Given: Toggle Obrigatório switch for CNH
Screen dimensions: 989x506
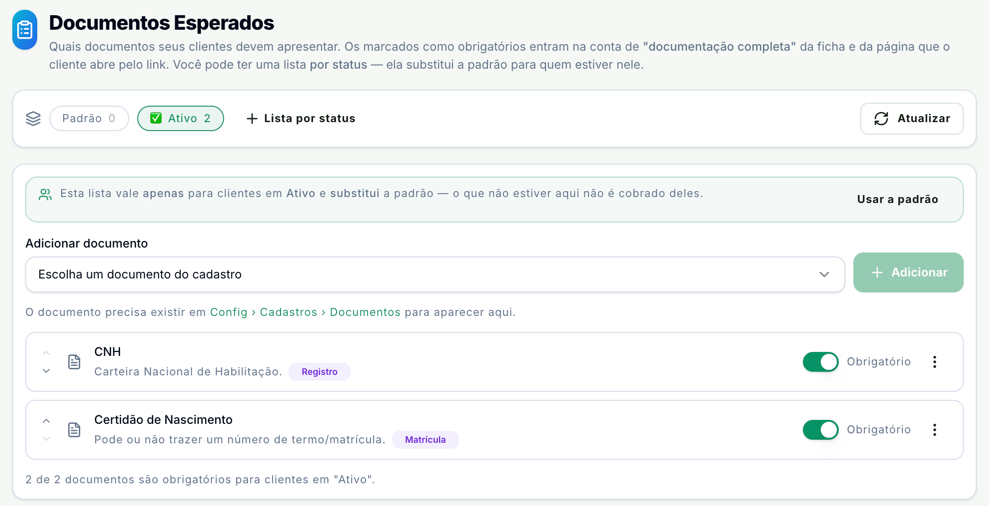Looking at the screenshot, I should tap(821, 362).
